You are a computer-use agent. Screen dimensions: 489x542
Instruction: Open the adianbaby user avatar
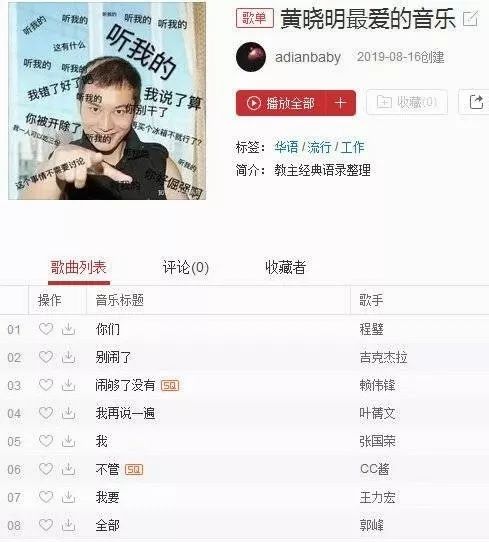point(251,57)
